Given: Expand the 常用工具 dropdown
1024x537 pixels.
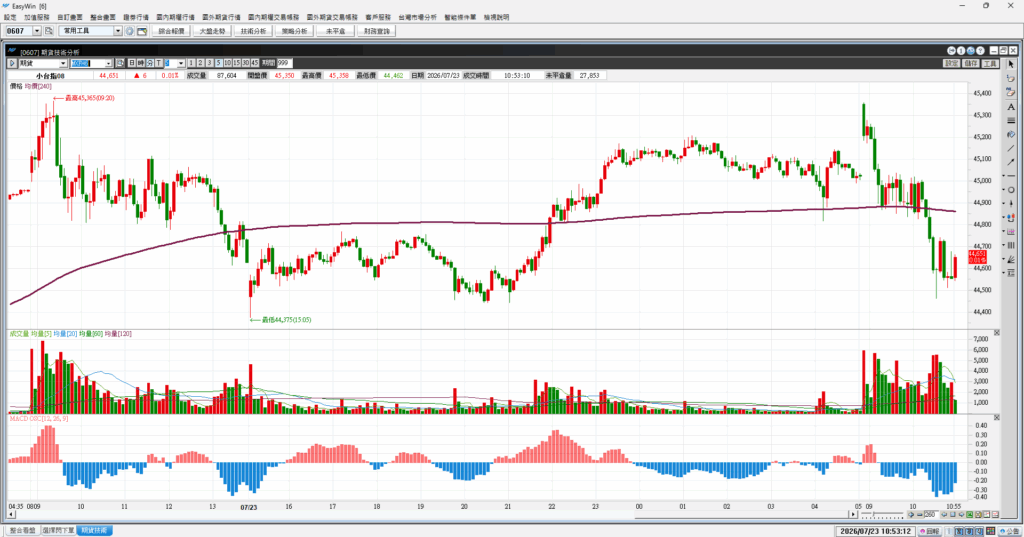Looking at the screenshot, I should point(118,31).
